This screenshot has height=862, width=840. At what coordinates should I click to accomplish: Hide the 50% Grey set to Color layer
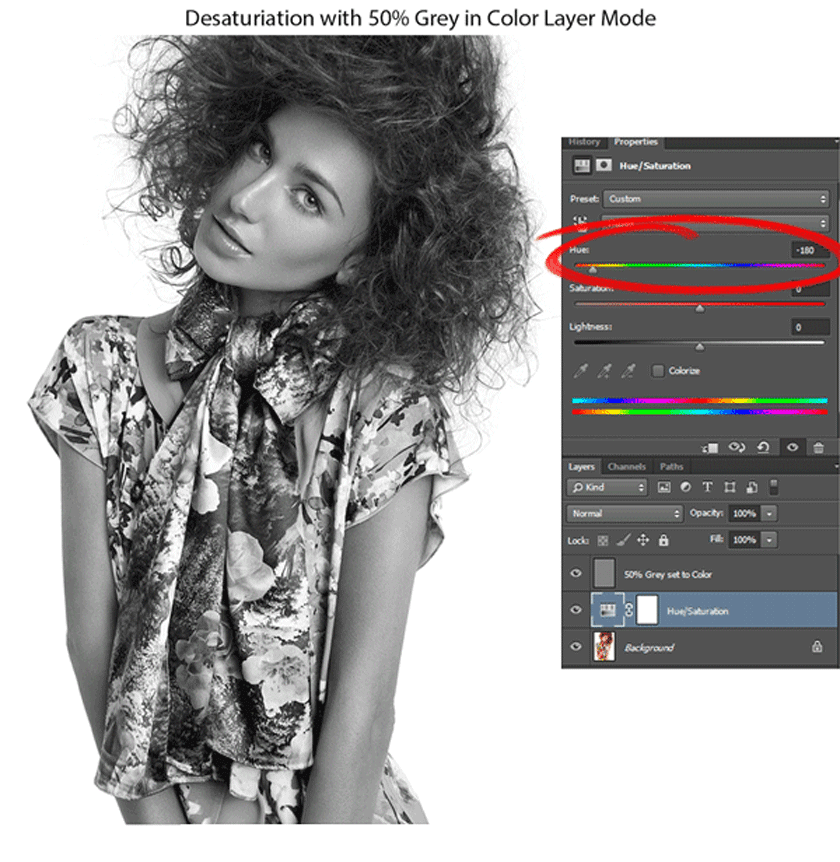pos(576,573)
